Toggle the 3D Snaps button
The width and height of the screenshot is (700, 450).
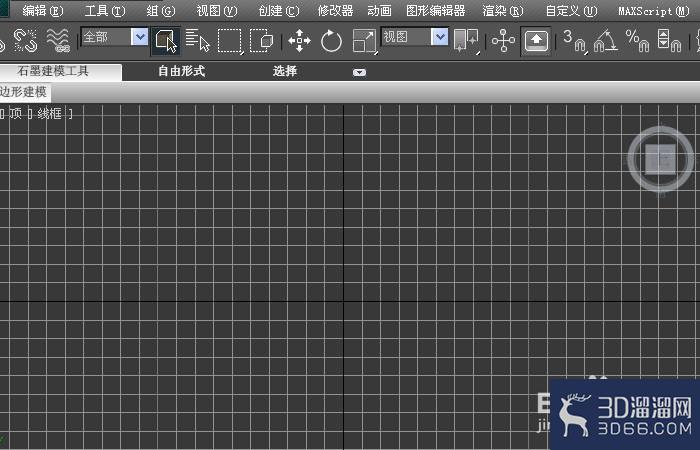pos(575,41)
